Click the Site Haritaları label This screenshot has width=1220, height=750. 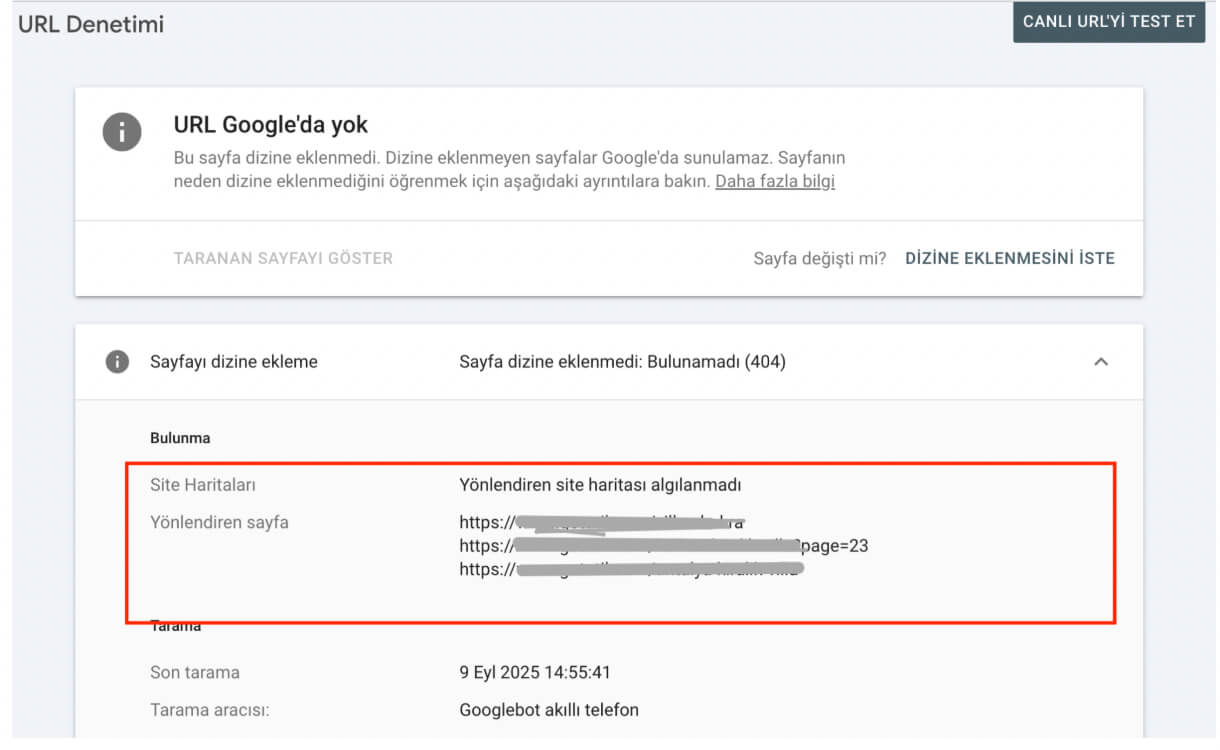tap(203, 485)
